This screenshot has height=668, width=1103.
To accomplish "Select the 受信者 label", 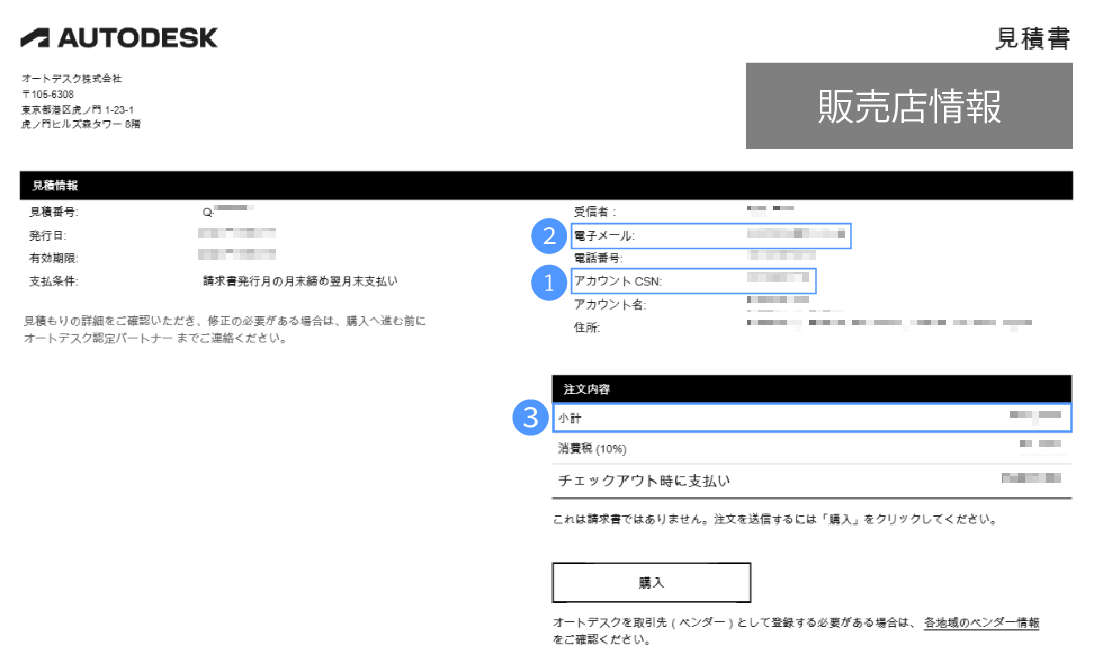I will (x=595, y=211).
